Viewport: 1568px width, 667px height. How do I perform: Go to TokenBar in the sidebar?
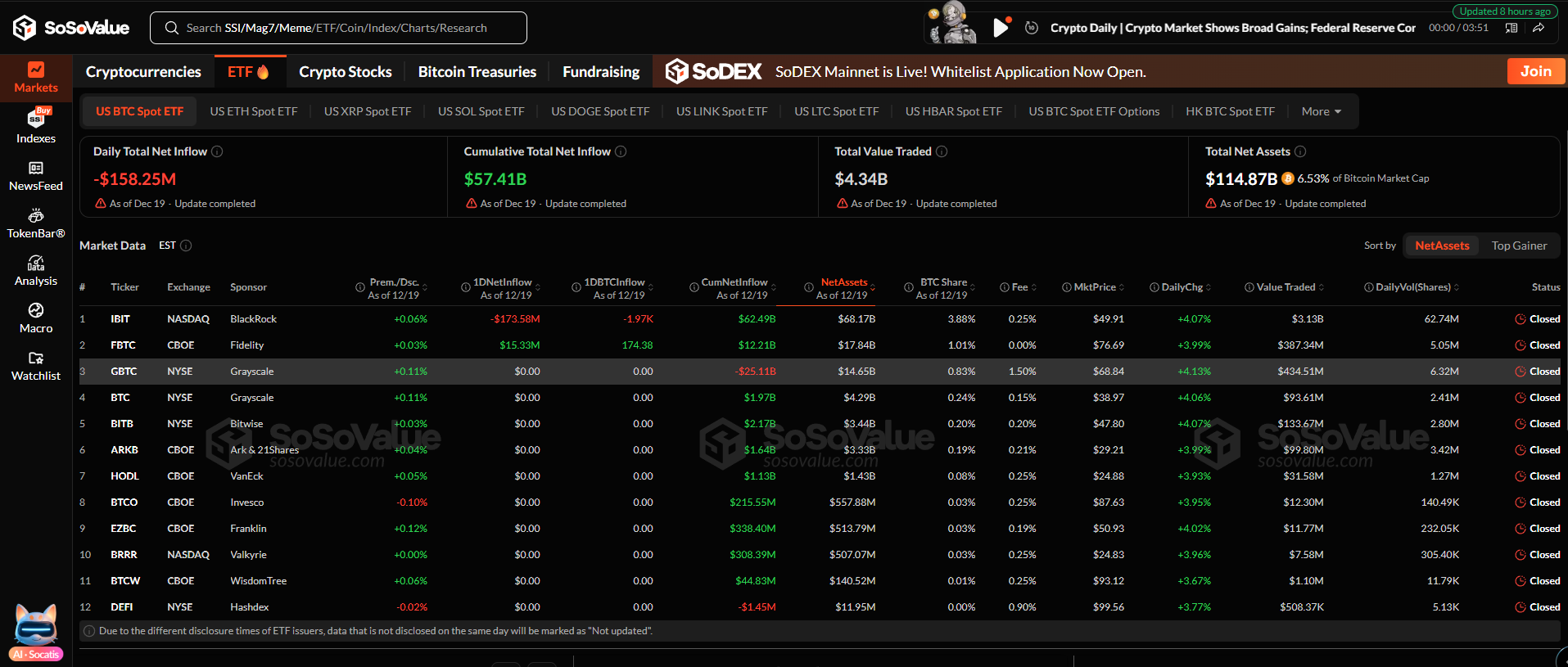pos(36,223)
